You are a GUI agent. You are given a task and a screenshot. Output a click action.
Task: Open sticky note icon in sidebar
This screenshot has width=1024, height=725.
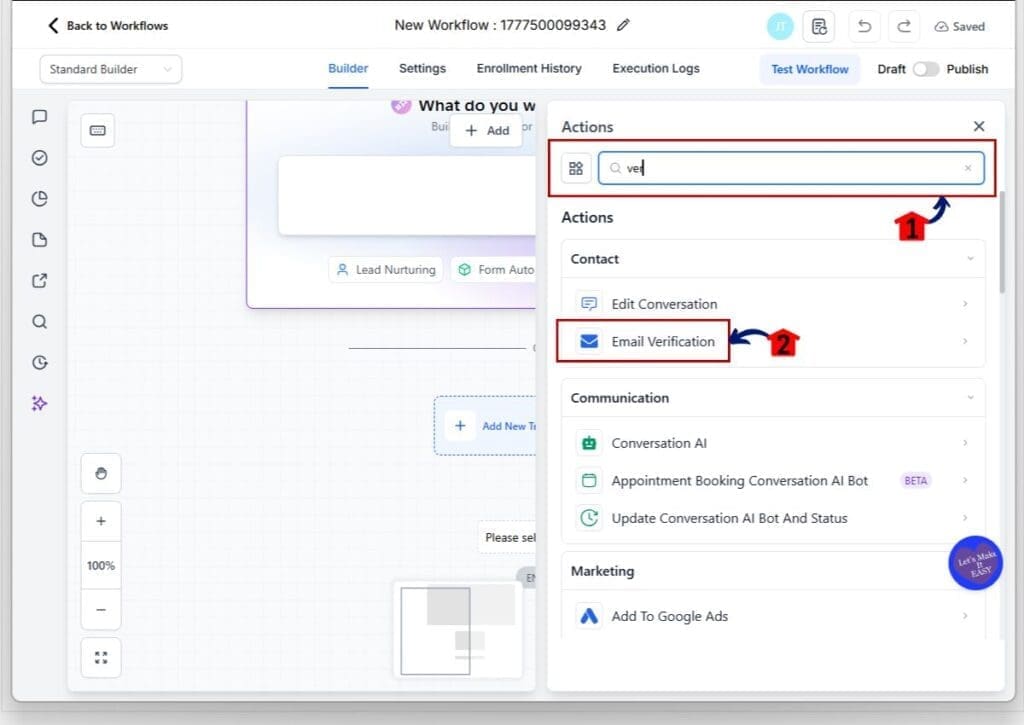point(40,240)
